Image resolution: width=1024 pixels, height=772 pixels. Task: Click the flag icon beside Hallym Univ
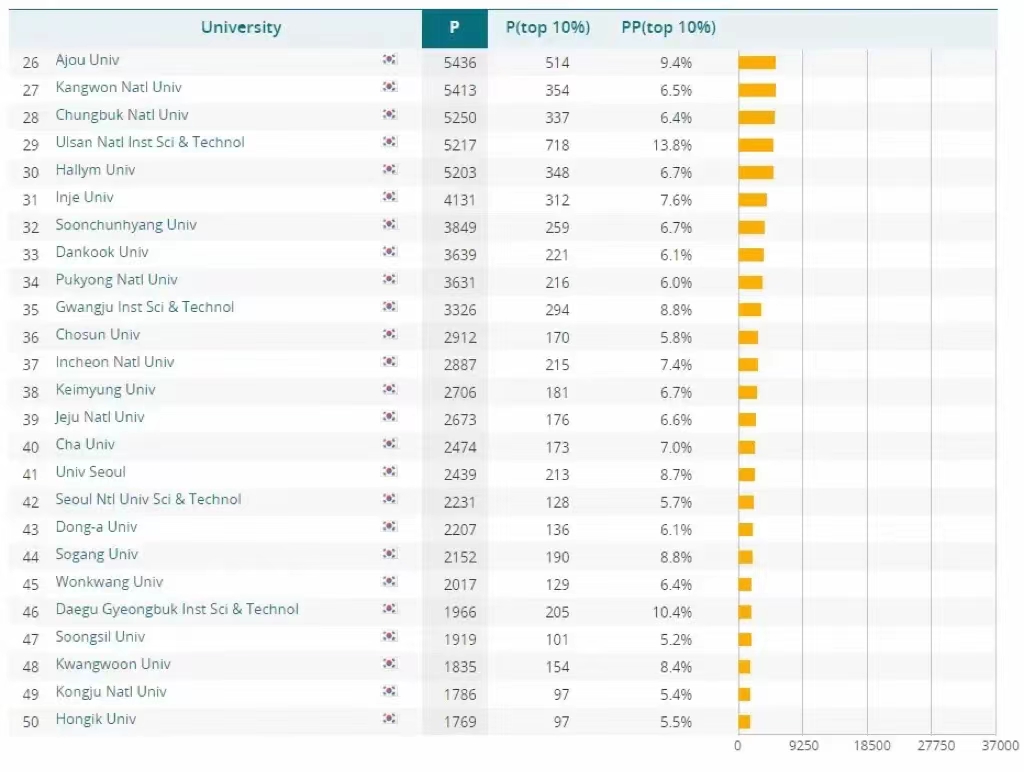coord(390,169)
